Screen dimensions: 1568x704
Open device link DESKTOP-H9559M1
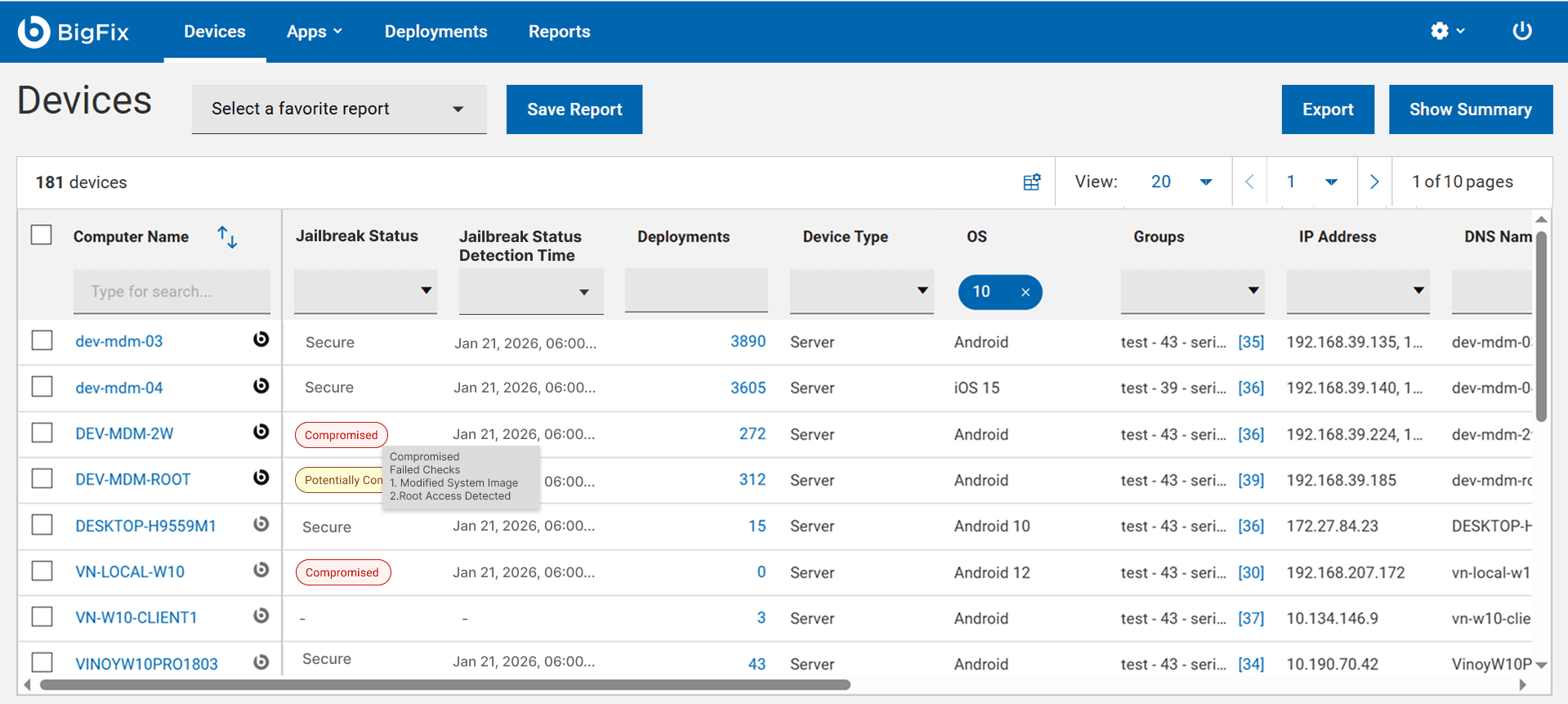(145, 526)
